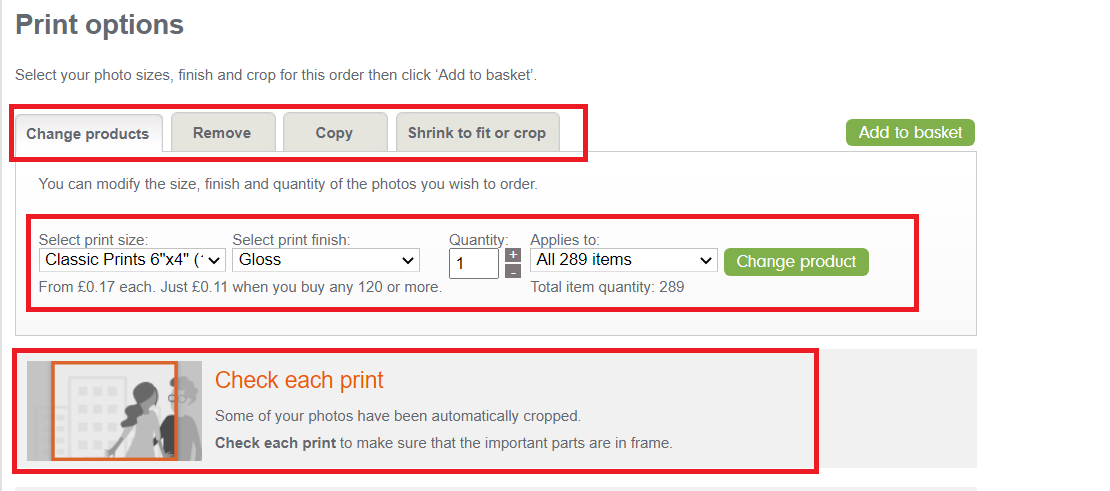The image size is (1110, 491).
Task: Open the print finish Gloss dropdown
Action: click(x=326, y=260)
